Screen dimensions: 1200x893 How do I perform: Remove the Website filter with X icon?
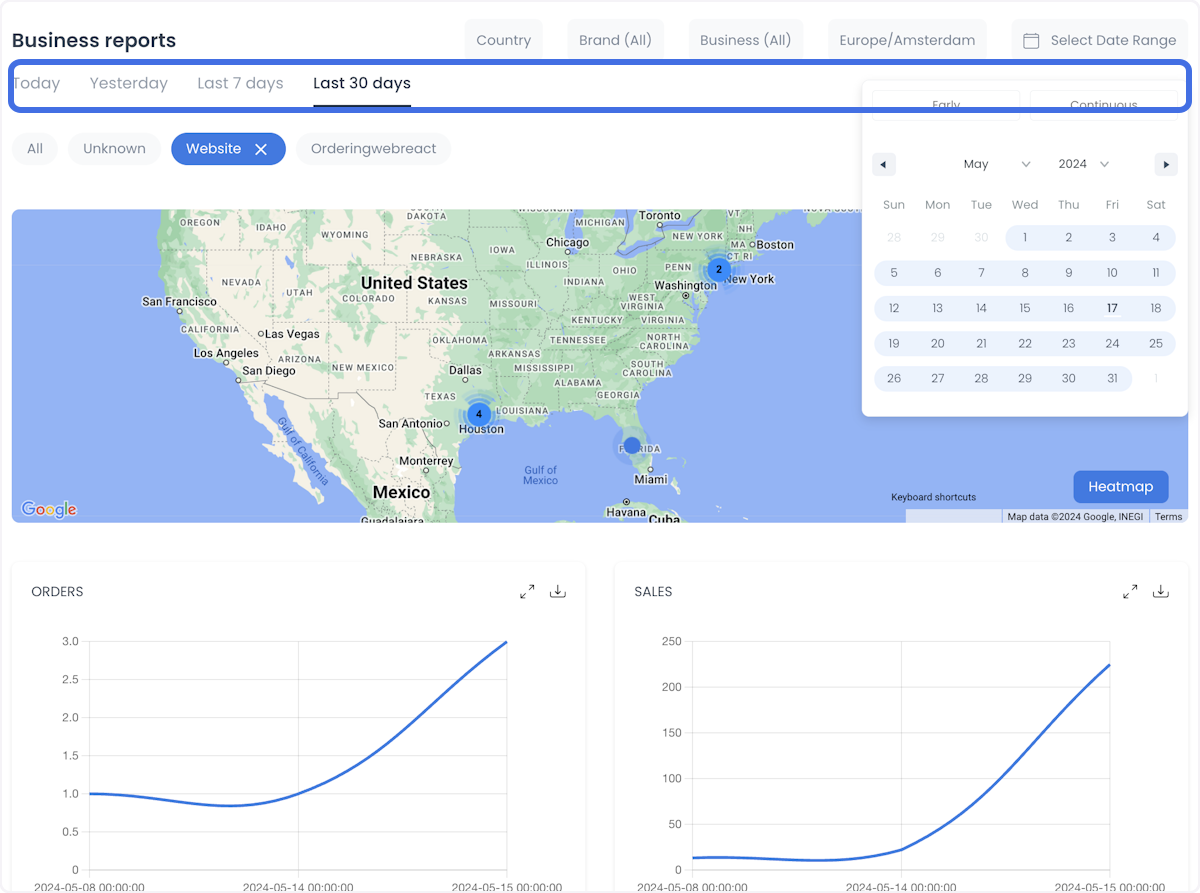point(261,149)
